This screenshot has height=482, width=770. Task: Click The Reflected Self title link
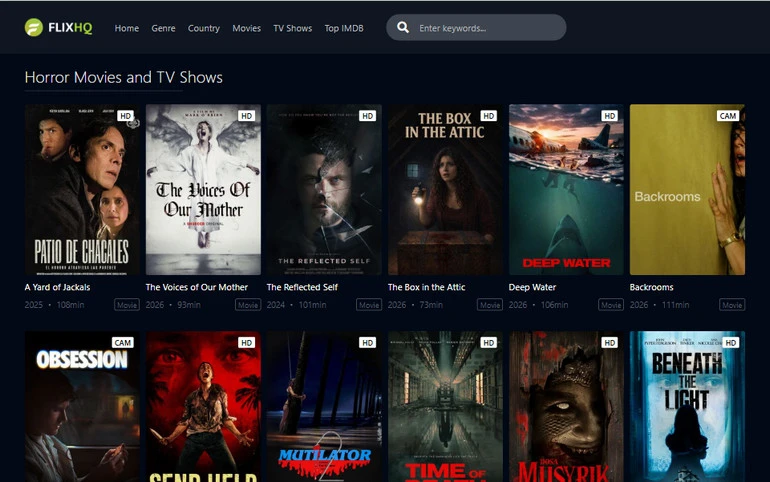(x=302, y=287)
